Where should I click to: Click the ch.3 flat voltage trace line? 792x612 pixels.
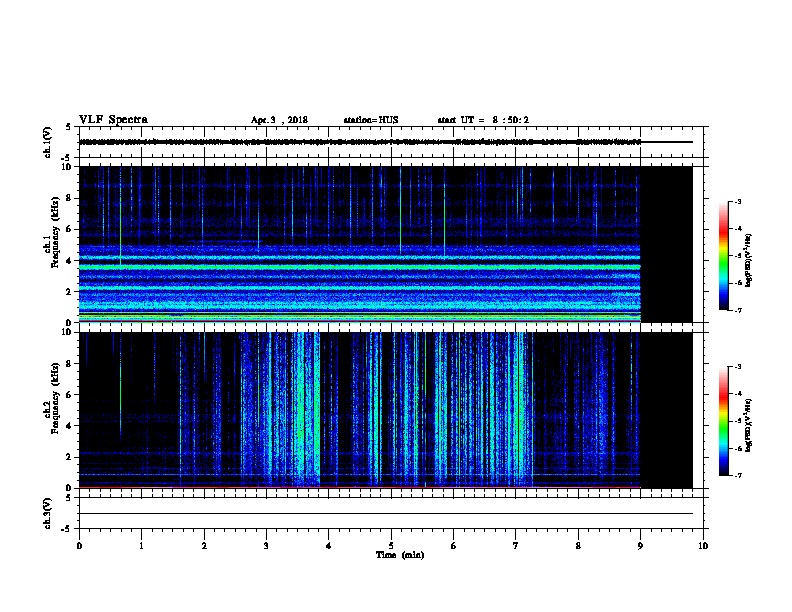click(386, 514)
